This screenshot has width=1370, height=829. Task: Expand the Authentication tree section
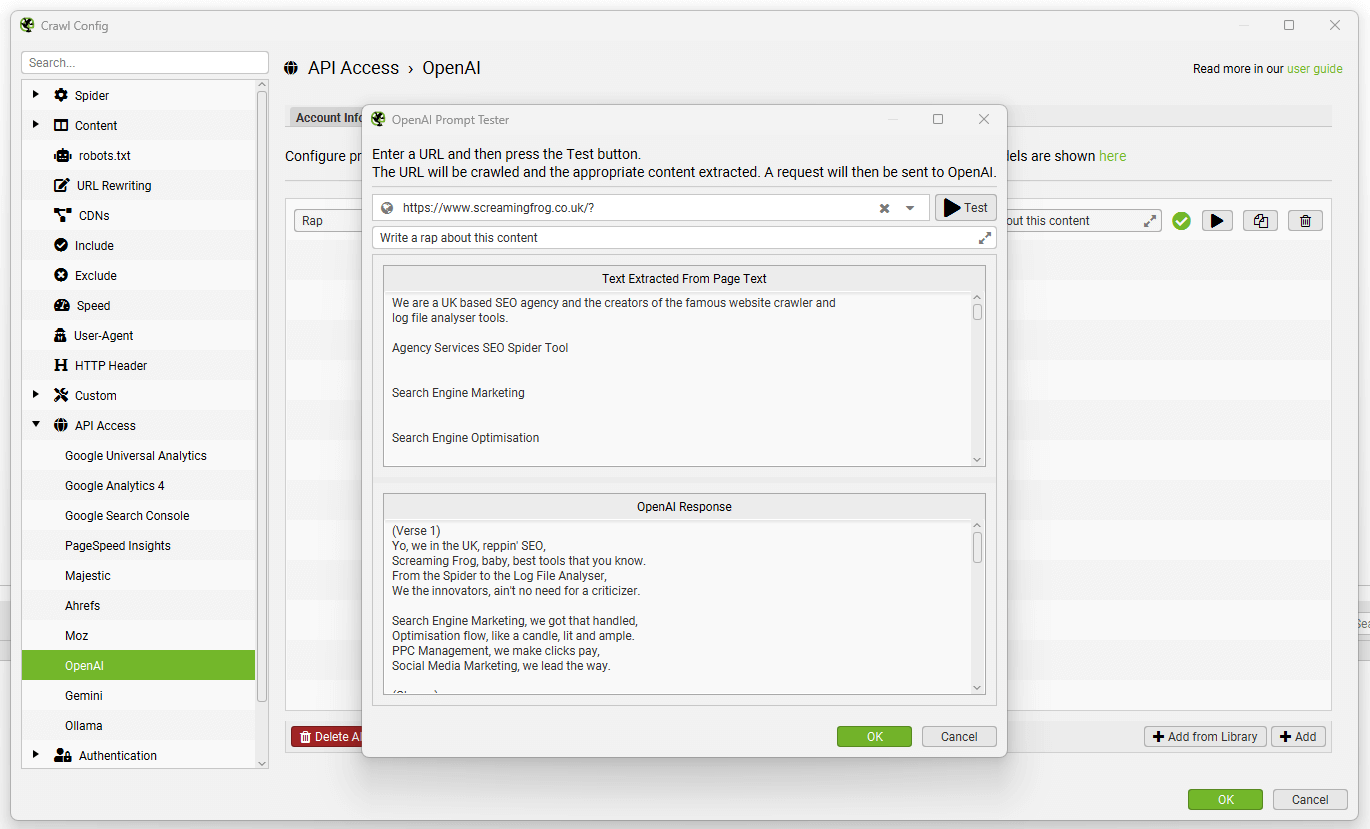[x=36, y=755]
